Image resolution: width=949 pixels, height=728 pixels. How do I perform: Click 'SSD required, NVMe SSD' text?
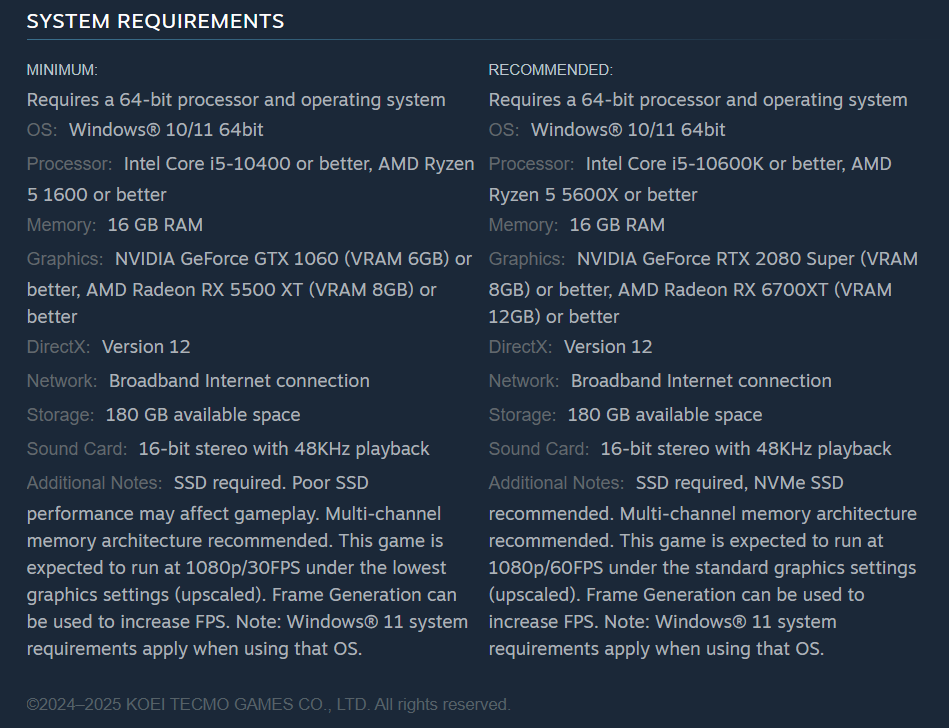(740, 482)
